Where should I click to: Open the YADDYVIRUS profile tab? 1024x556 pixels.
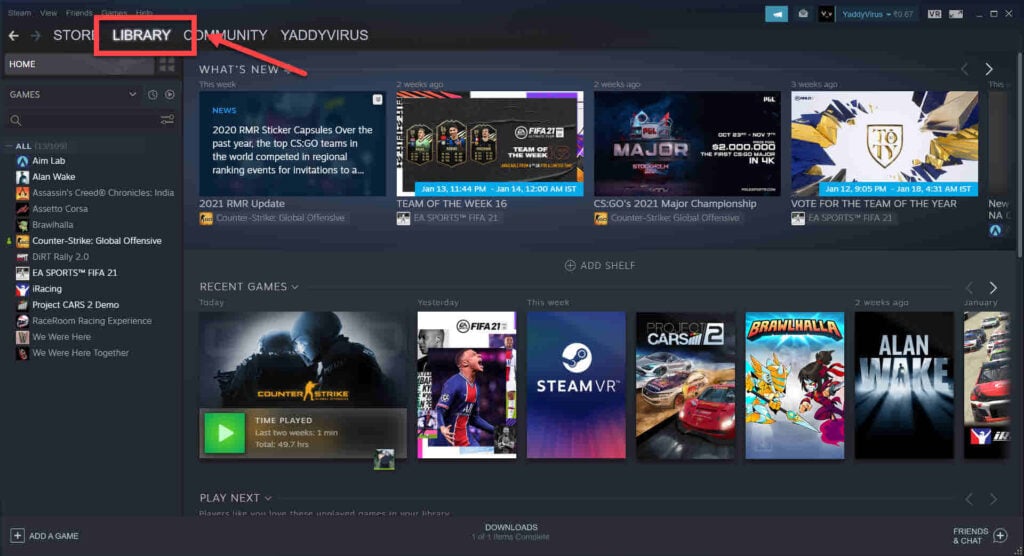click(x=324, y=35)
